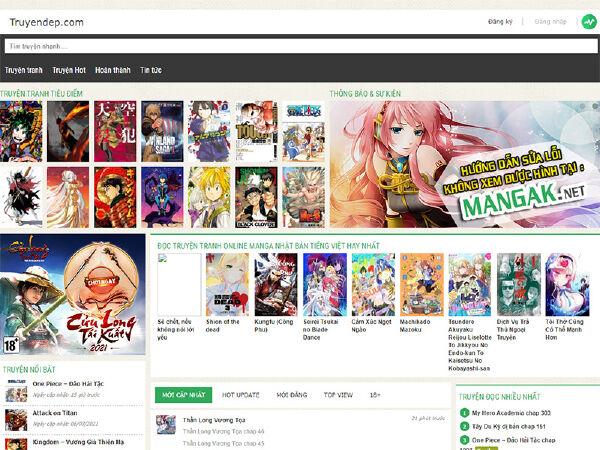
Task: Click the Thông báo & sự kiện heading
Action: click(365, 93)
